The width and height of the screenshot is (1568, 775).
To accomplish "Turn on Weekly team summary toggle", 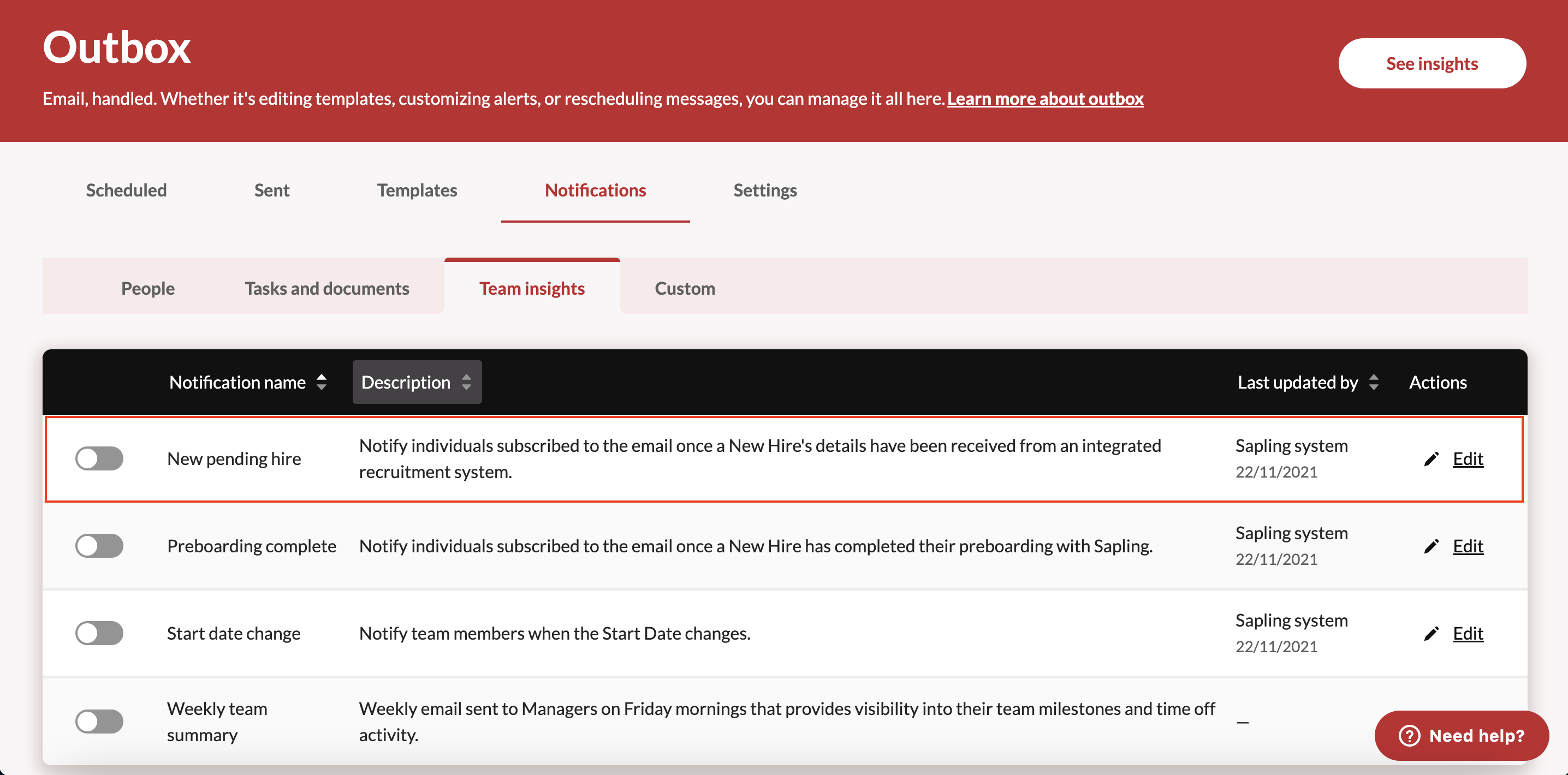I will tap(99, 722).
